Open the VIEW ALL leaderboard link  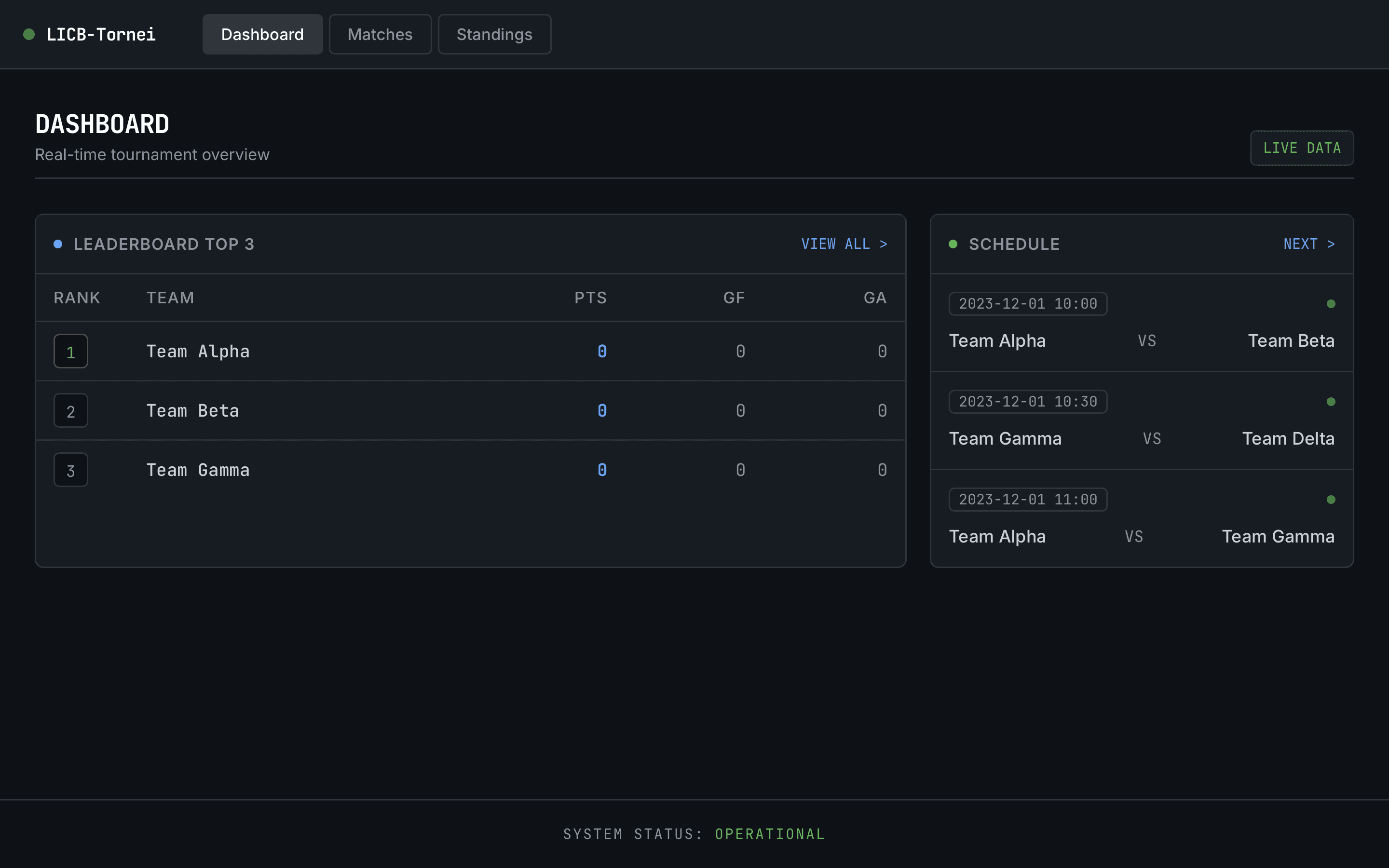click(x=844, y=244)
